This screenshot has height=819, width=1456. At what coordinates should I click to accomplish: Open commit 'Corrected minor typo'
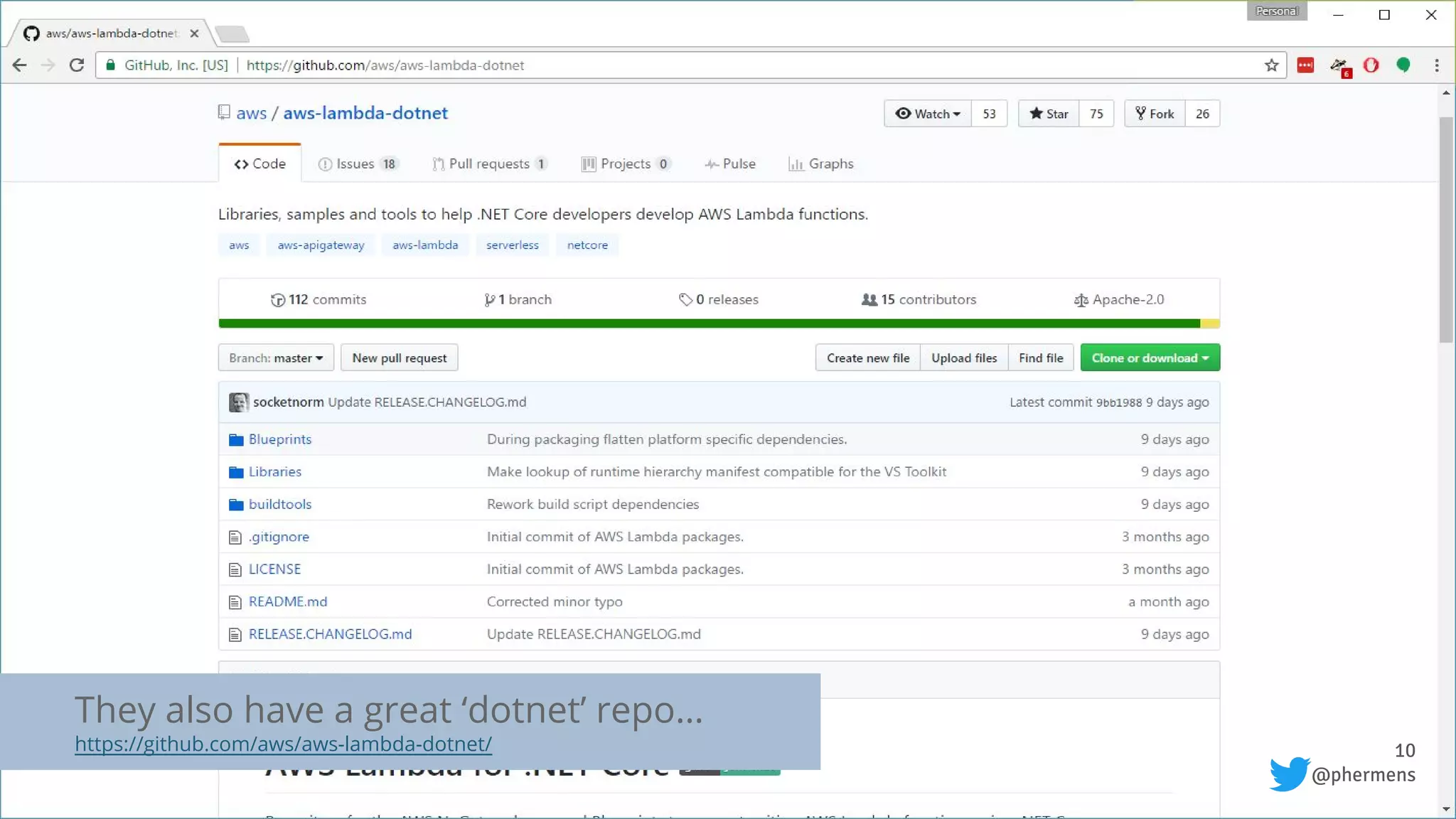click(555, 601)
